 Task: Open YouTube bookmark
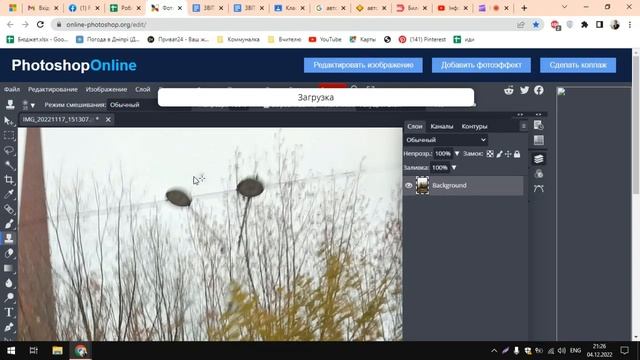coord(325,40)
